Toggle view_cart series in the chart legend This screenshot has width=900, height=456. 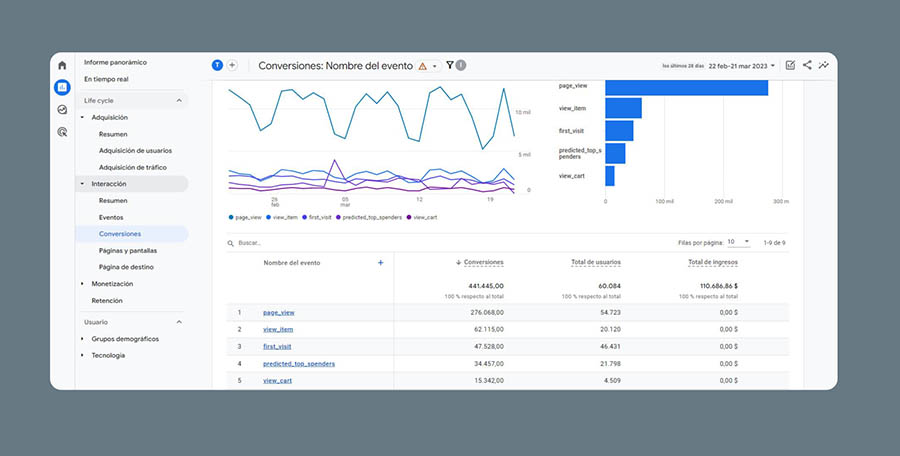pyautogui.click(x=424, y=217)
